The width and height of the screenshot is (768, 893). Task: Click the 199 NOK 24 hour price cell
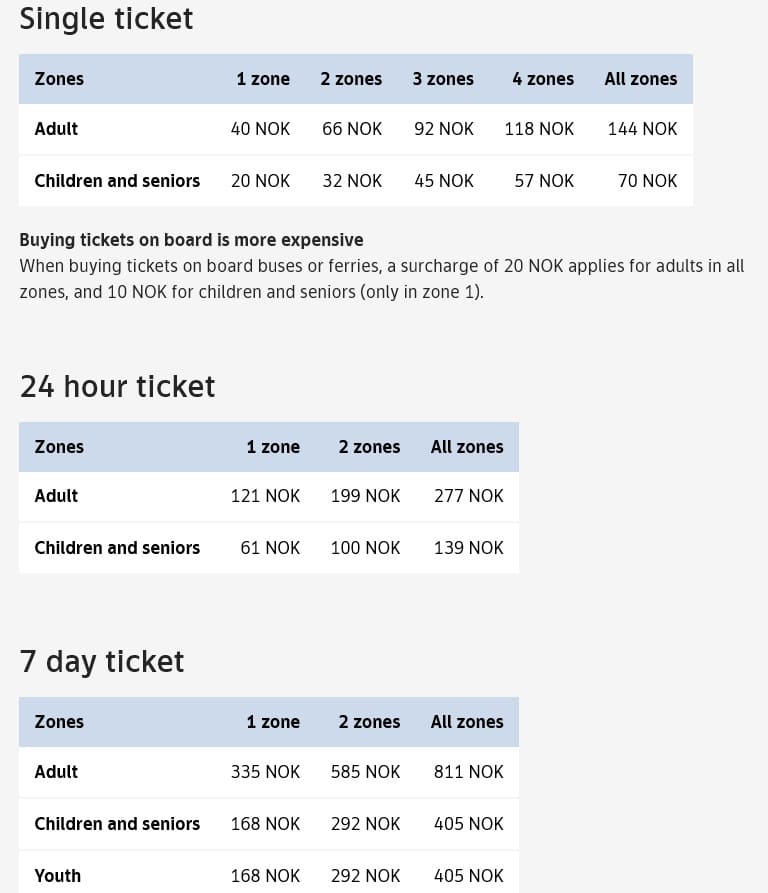click(365, 496)
